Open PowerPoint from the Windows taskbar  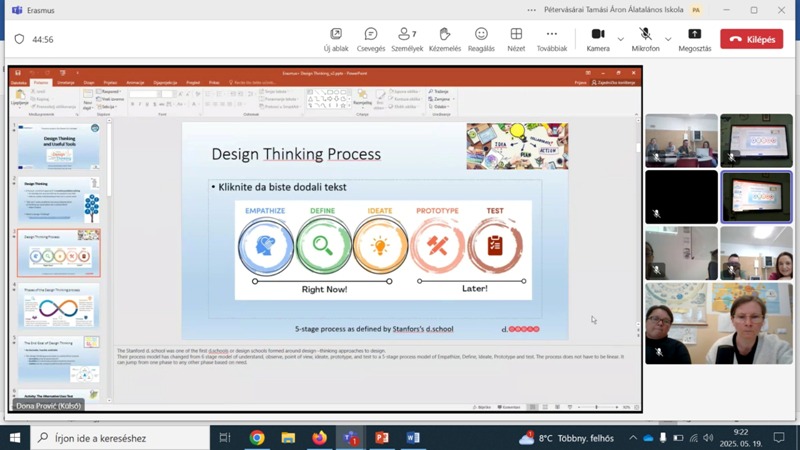tap(382, 438)
